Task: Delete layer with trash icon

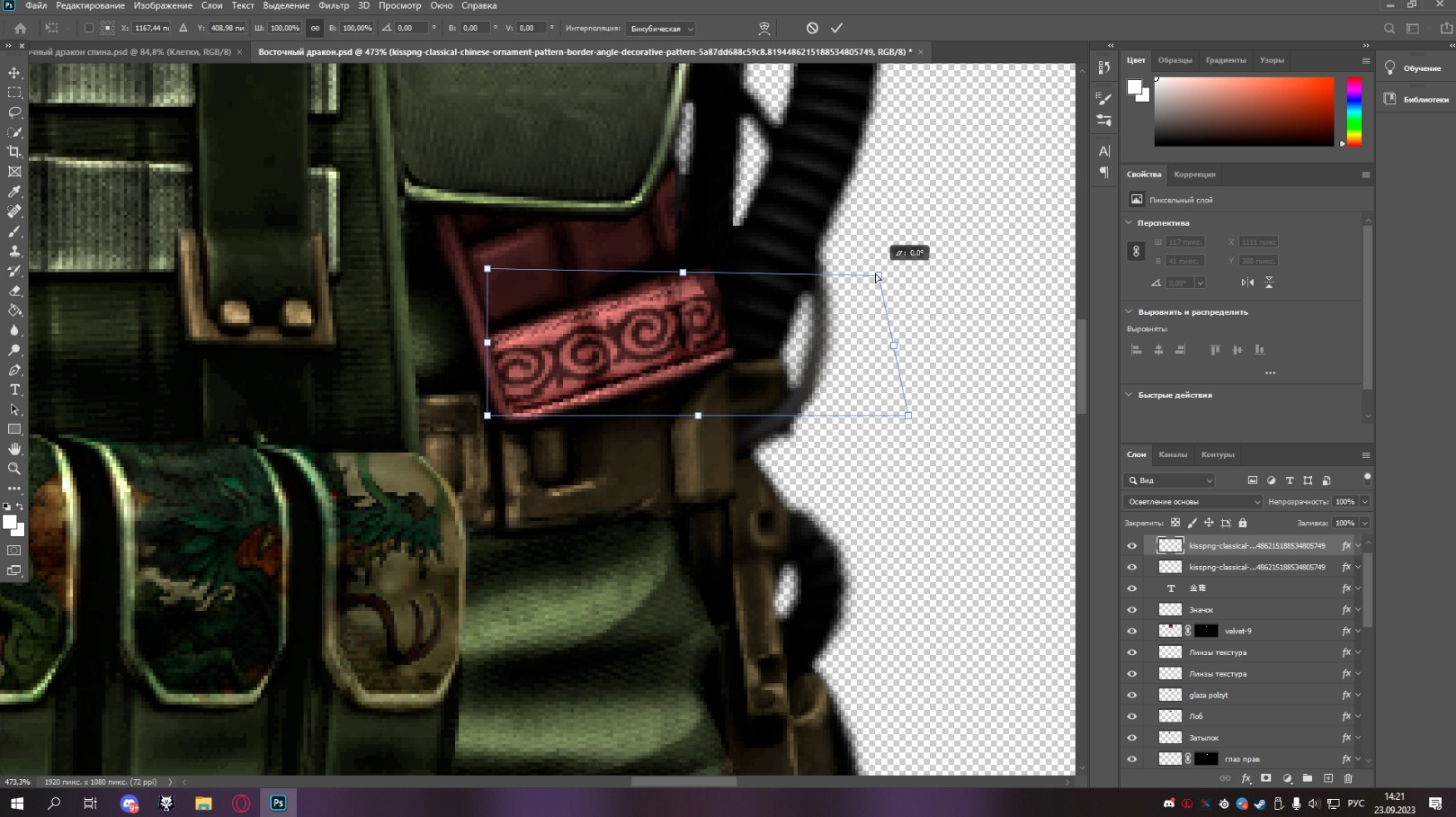Action: (x=1348, y=778)
